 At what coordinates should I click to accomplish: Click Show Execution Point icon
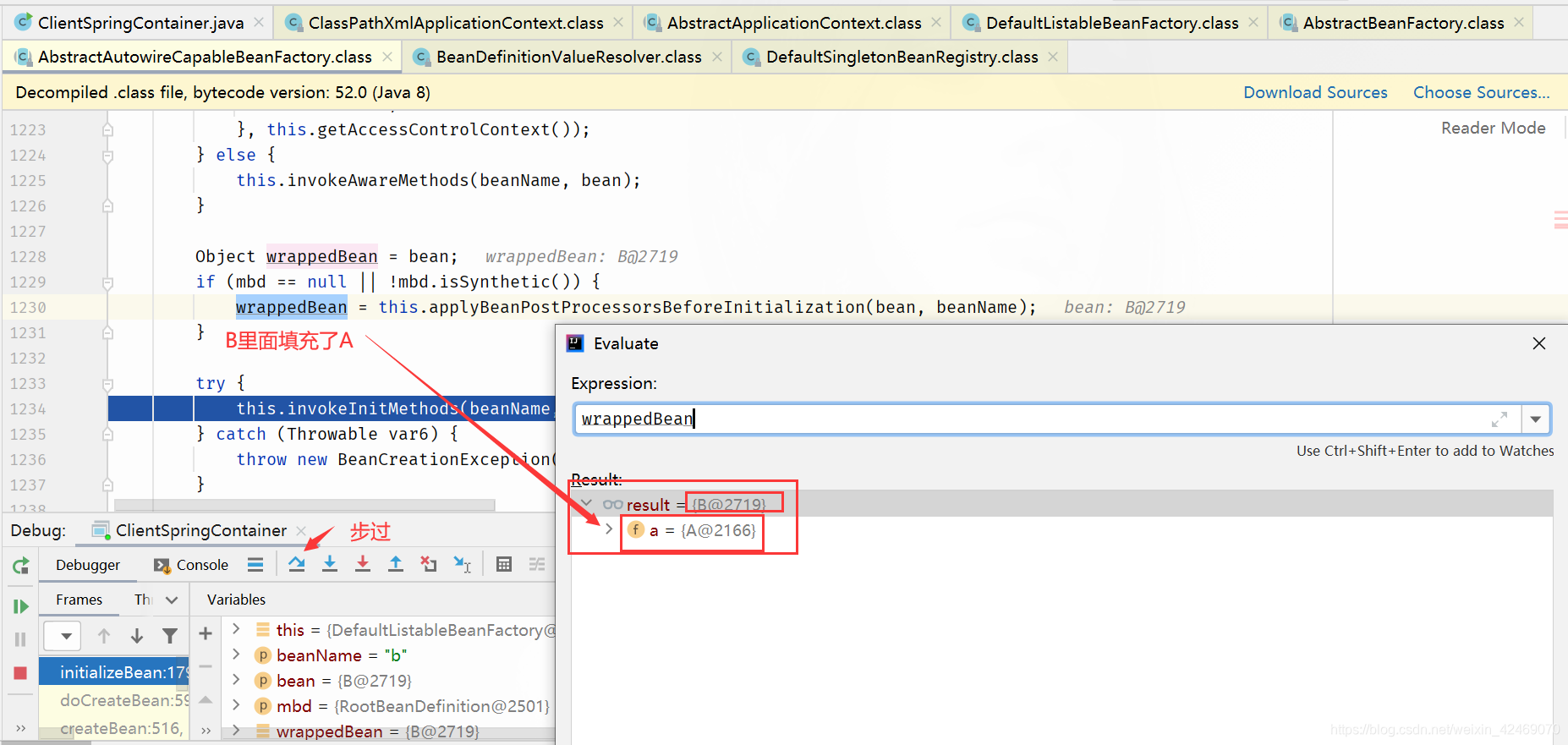255,564
